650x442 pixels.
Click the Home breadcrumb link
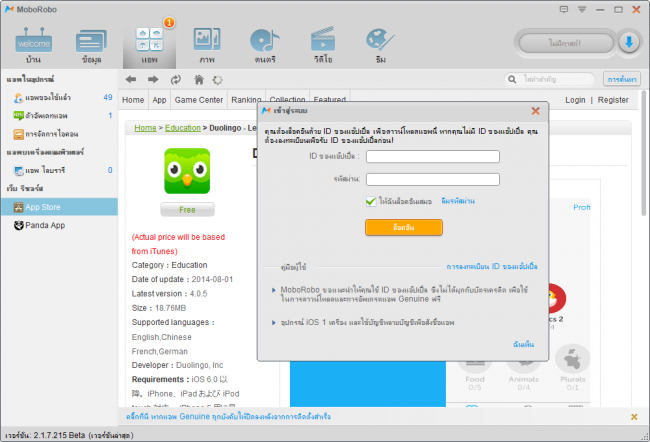pyautogui.click(x=145, y=128)
